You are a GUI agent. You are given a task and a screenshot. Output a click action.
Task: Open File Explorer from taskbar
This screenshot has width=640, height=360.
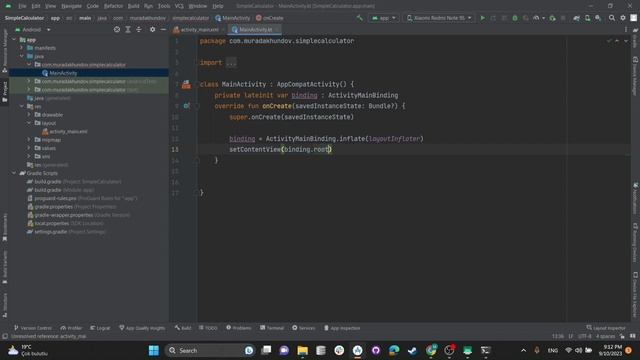(x=302, y=350)
